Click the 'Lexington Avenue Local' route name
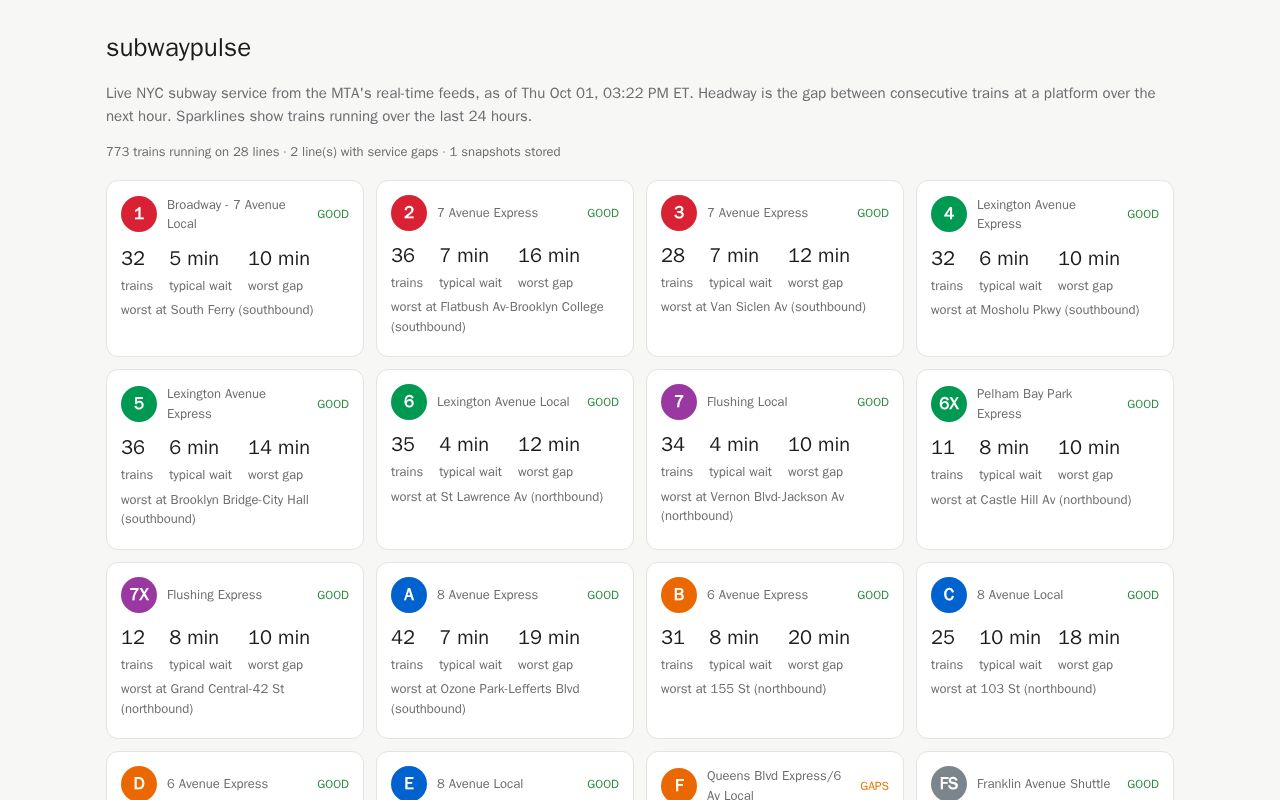This screenshot has width=1280, height=800. click(503, 402)
